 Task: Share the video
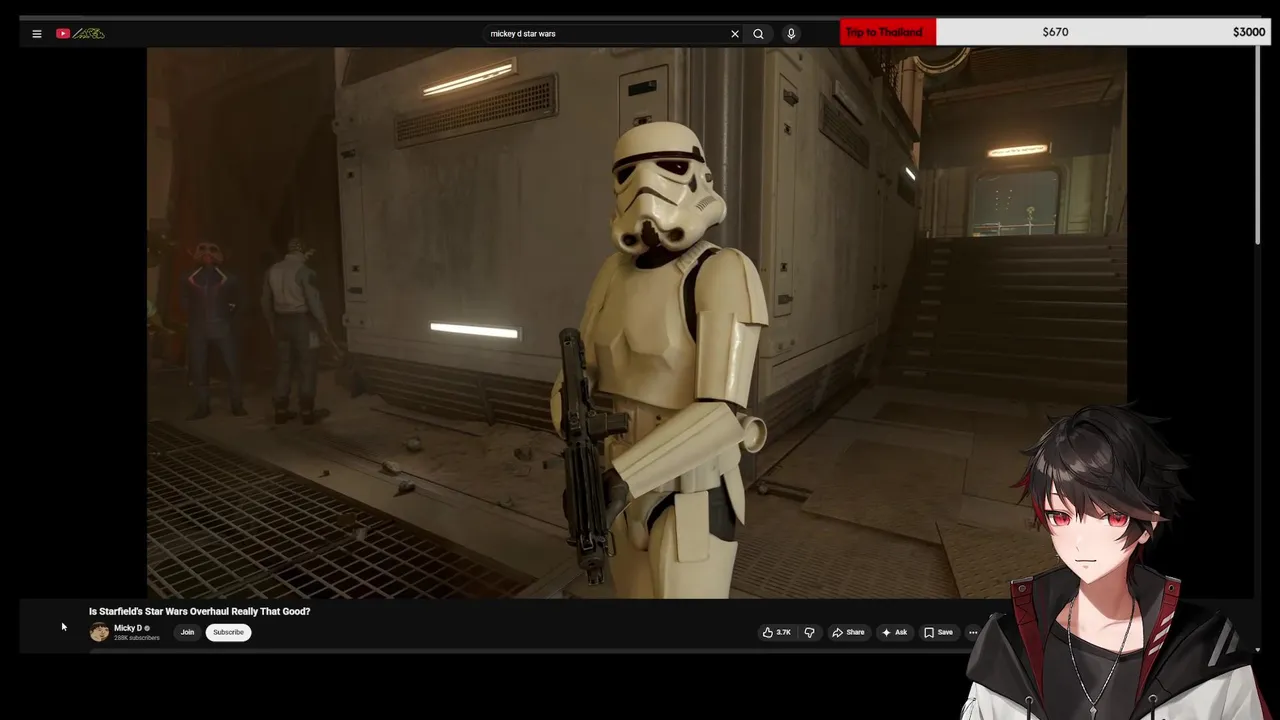coord(848,632)
